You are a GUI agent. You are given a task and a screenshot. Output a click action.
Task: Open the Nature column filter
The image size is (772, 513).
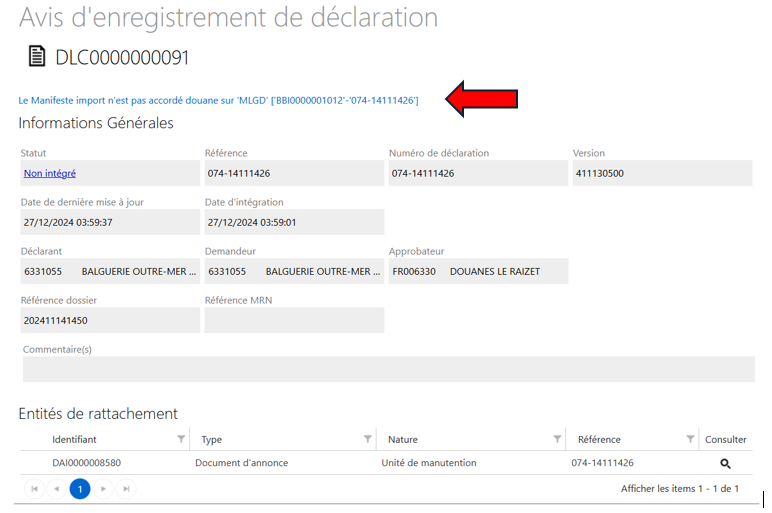click(557, 439)
